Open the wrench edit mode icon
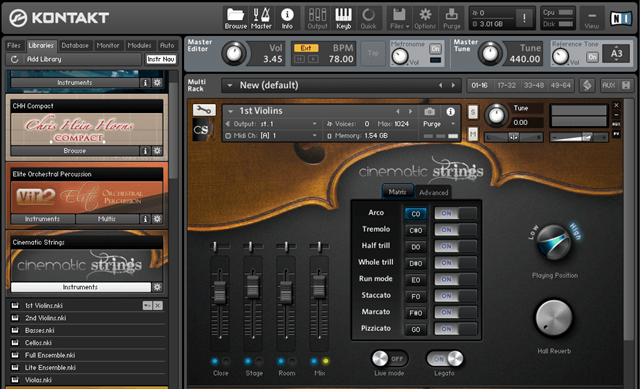 pos(204,110)
